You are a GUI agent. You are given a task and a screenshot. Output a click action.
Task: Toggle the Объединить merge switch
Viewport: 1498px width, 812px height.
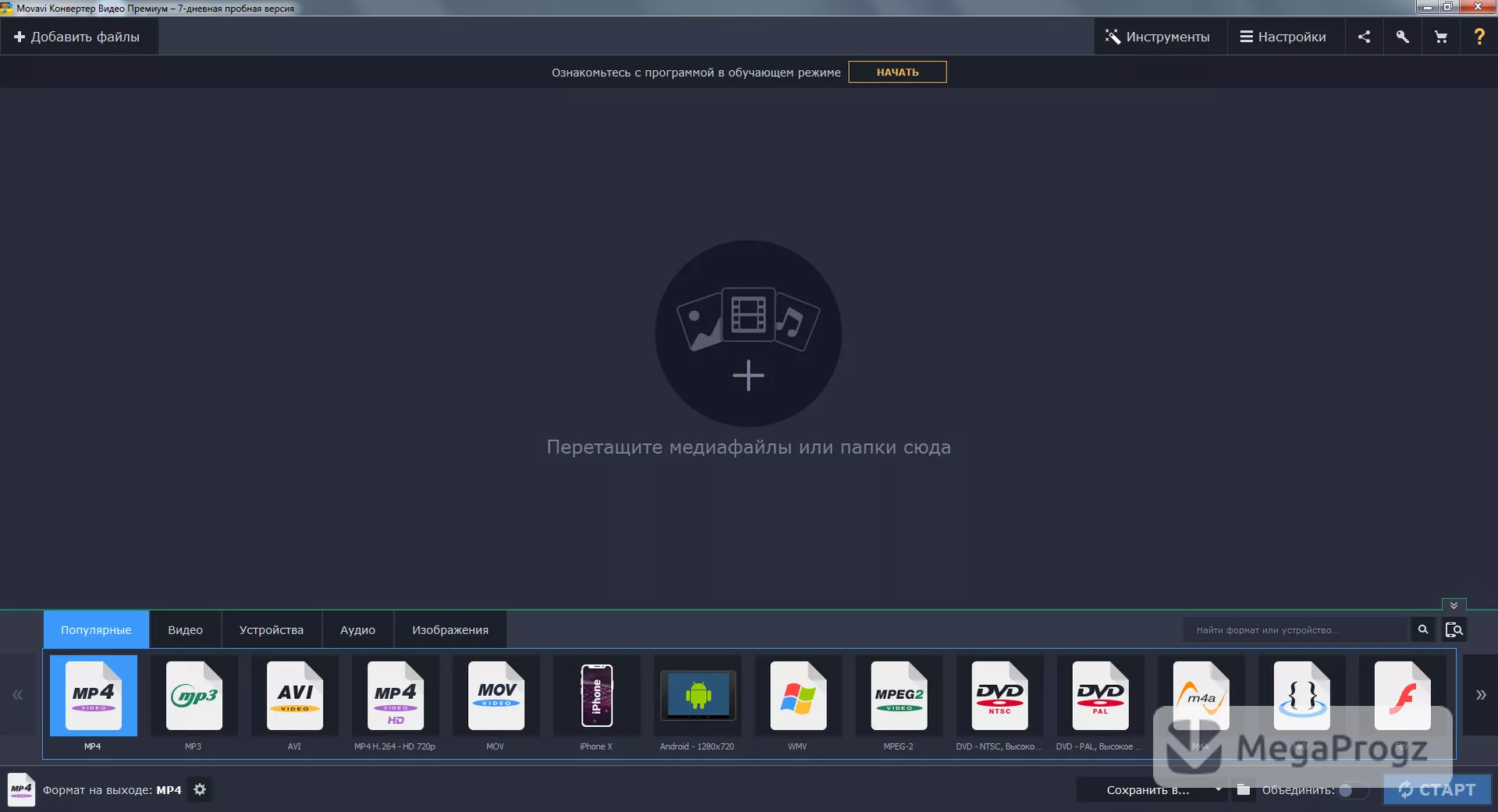(x=1354, y=790)
